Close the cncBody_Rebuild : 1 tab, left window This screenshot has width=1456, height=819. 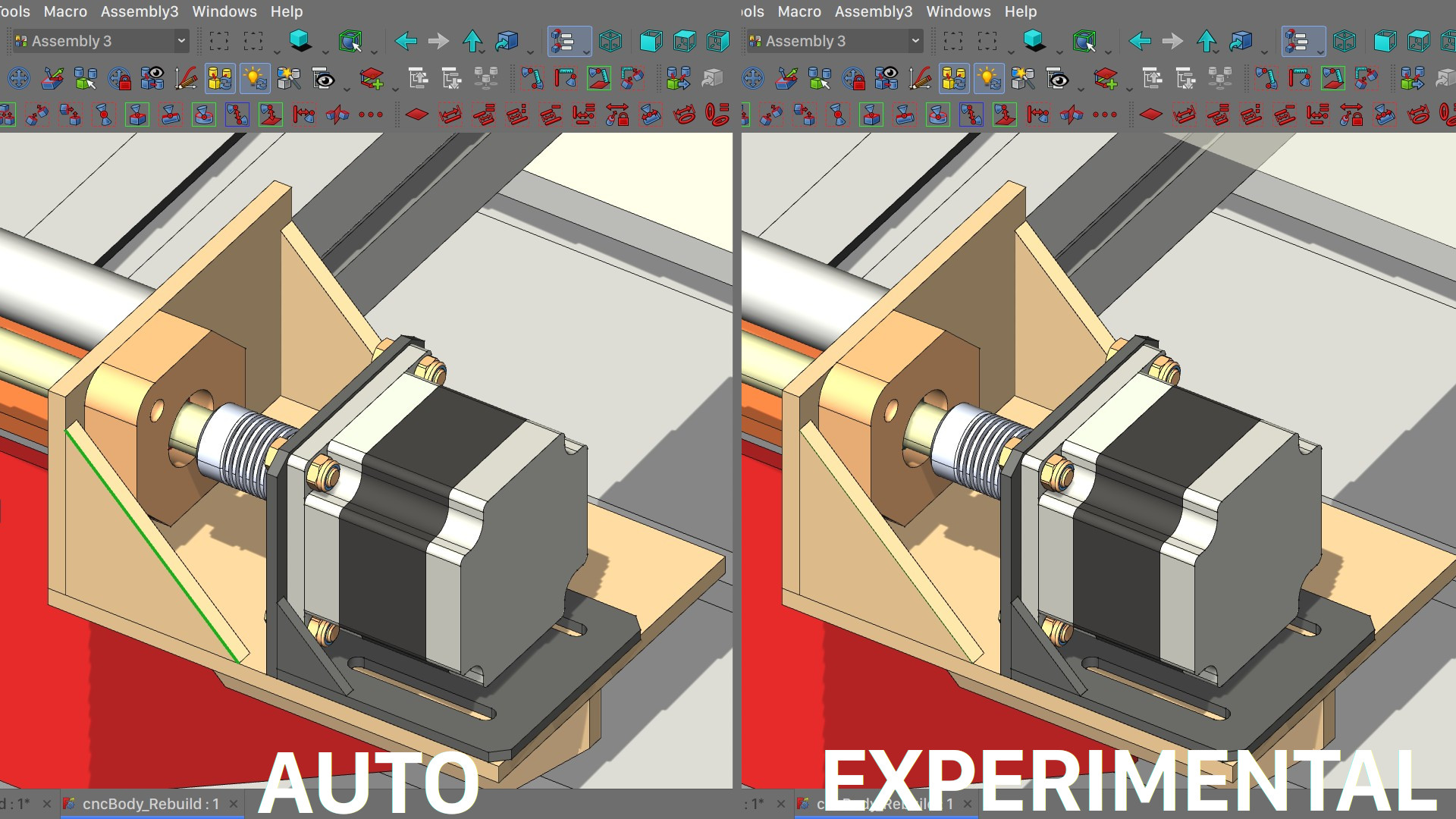234,804
